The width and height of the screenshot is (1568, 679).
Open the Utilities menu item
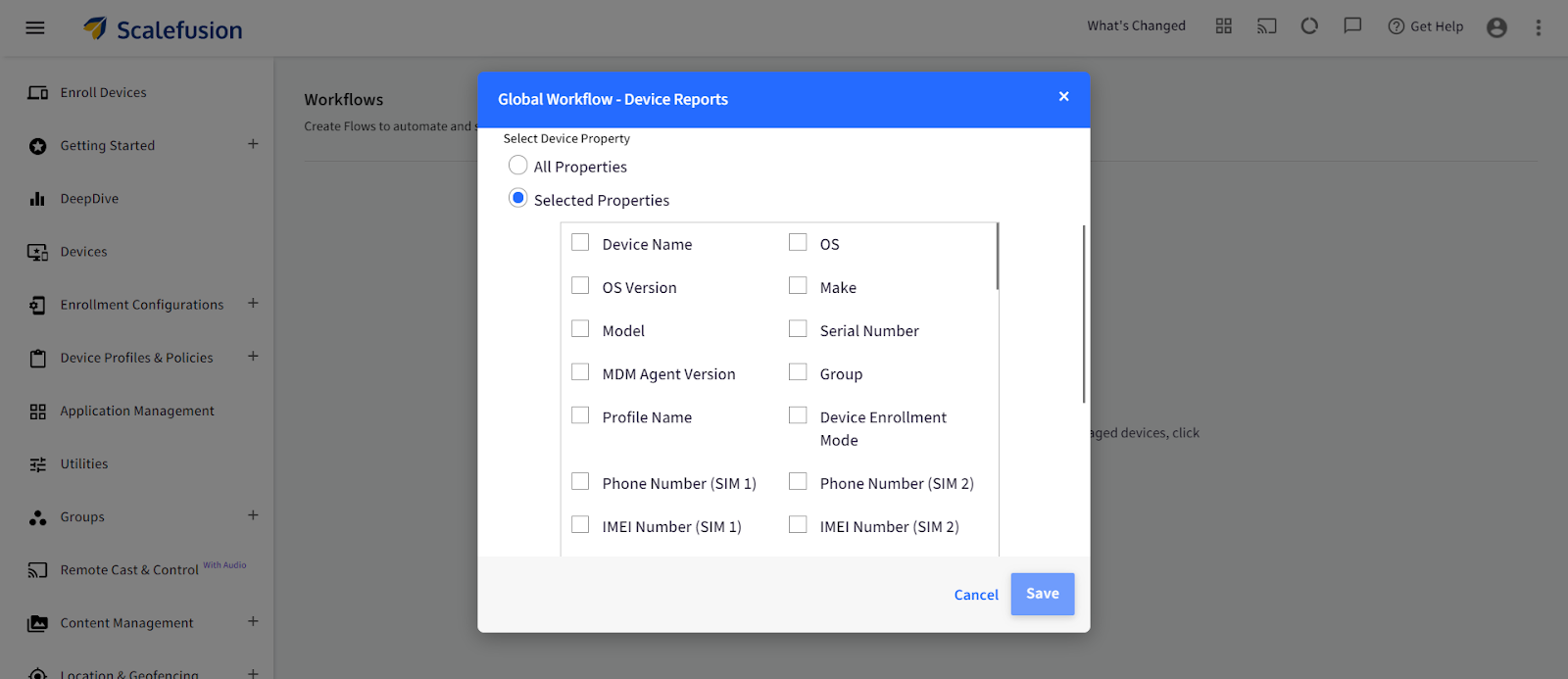84,464
